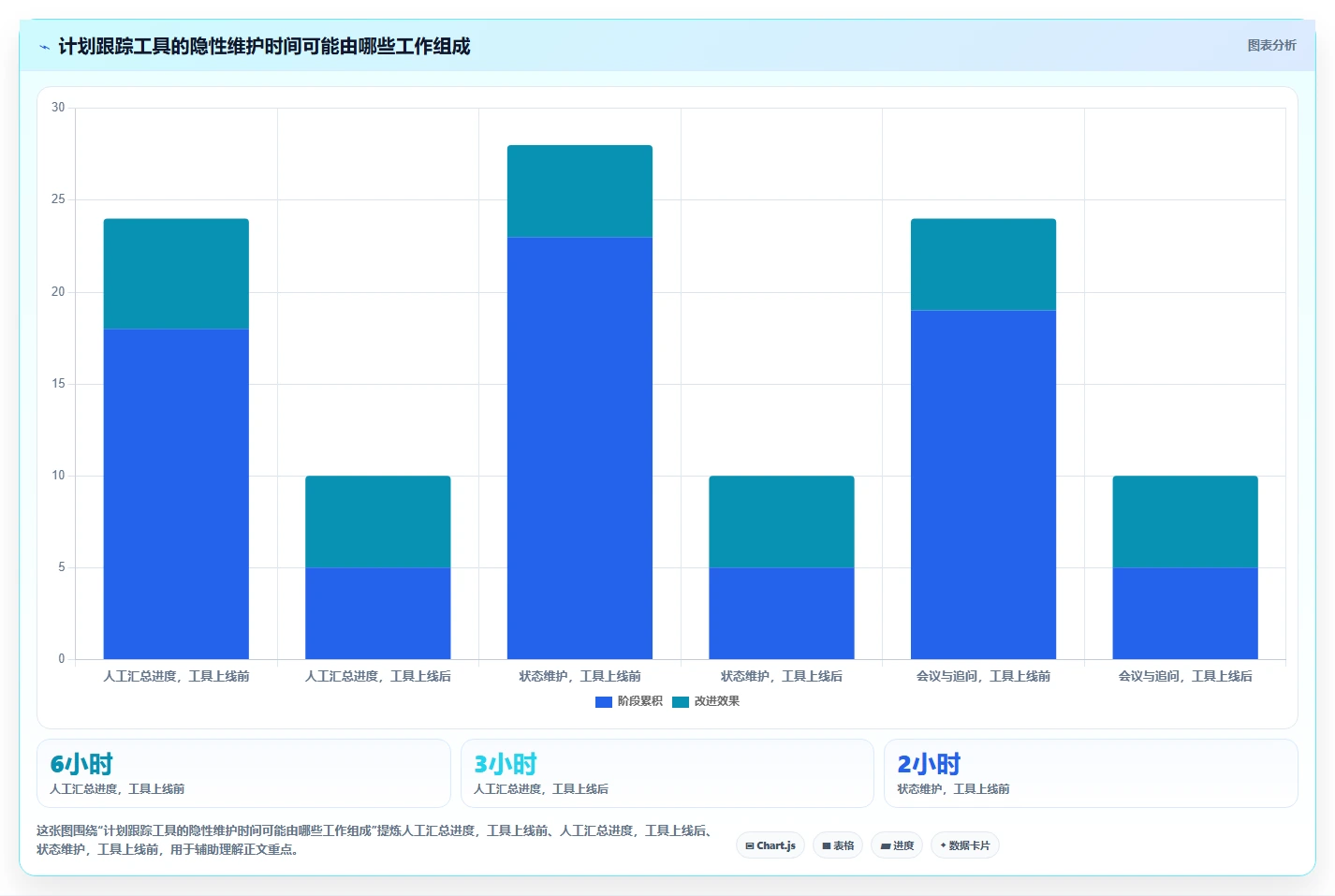Click teal segment of 人工汇总进度，工具上线前 bar
Image resolution: width=1335 pixels, height=896 pixels.
(176, 273)
